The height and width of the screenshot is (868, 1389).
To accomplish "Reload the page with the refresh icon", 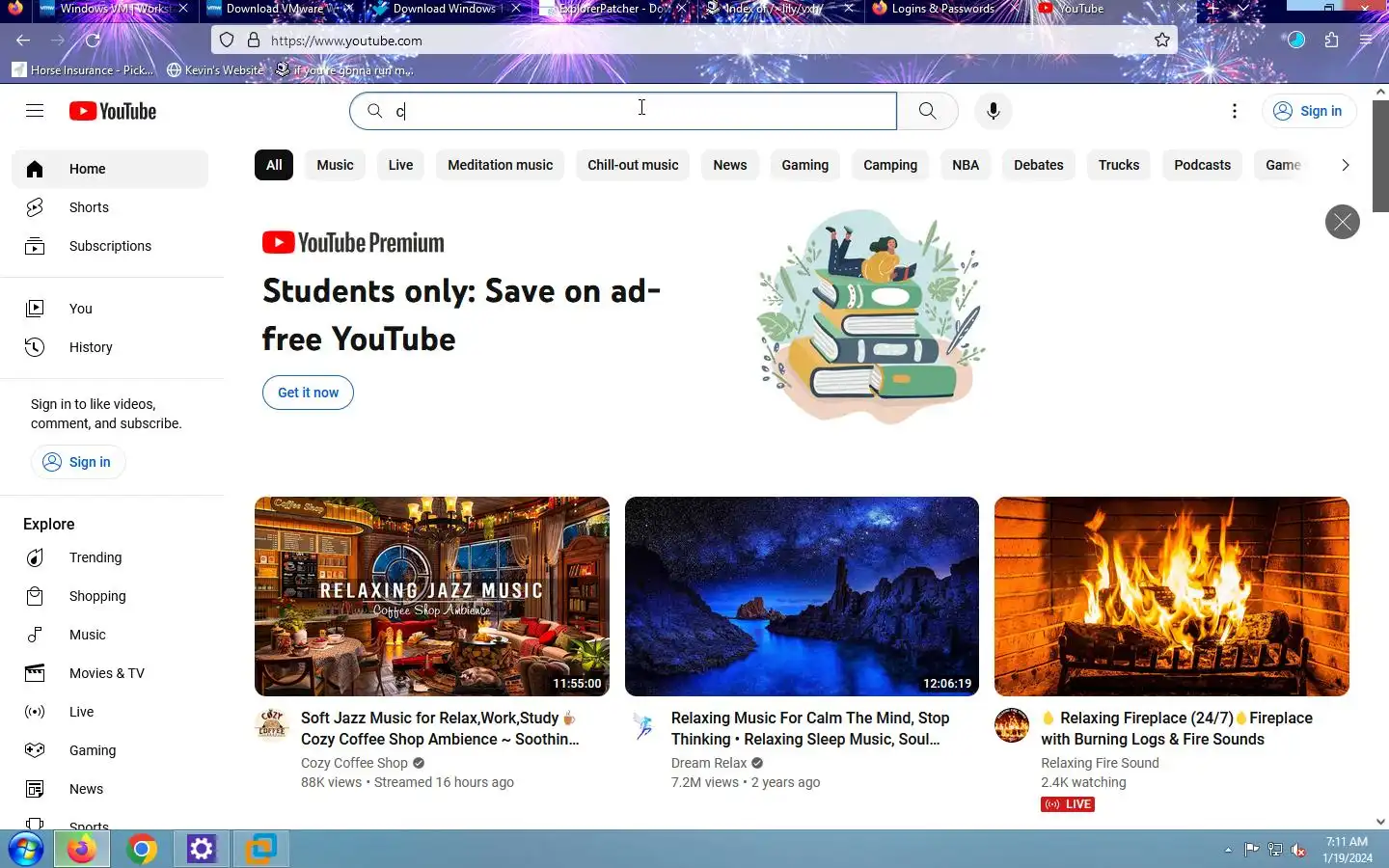I will click(93, 41).
